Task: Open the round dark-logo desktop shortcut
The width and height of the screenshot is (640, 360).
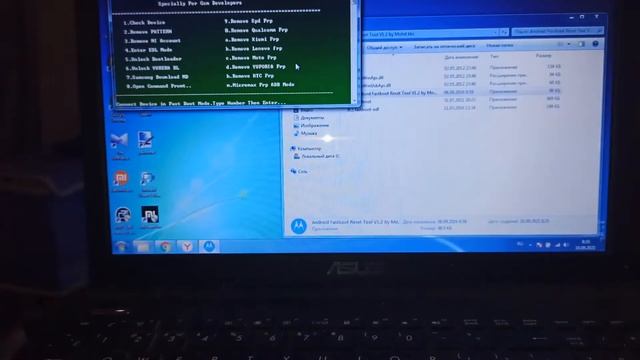Action: (122, 215)
